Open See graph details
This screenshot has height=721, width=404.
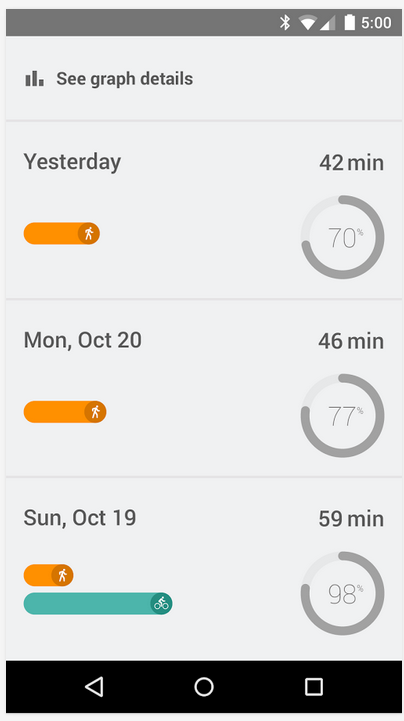pyautogui.click(x=202, y=79)
